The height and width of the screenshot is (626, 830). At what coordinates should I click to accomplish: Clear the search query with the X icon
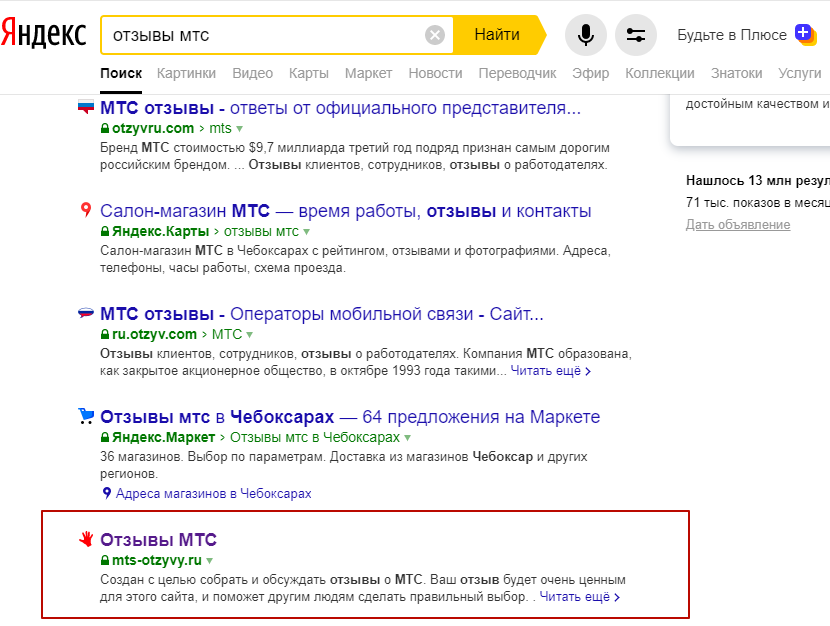(435, 35)
